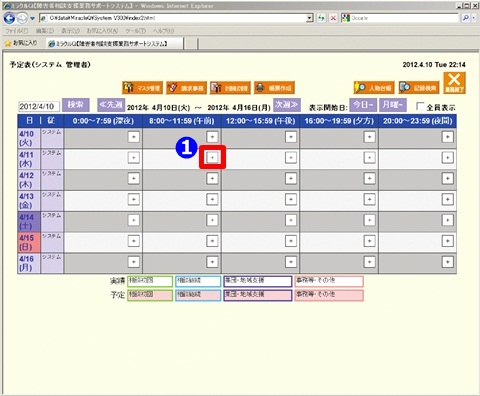The image size is (480, 396).
Task: Click the orange X 業務終了 icon
Action: pos(454,83)
